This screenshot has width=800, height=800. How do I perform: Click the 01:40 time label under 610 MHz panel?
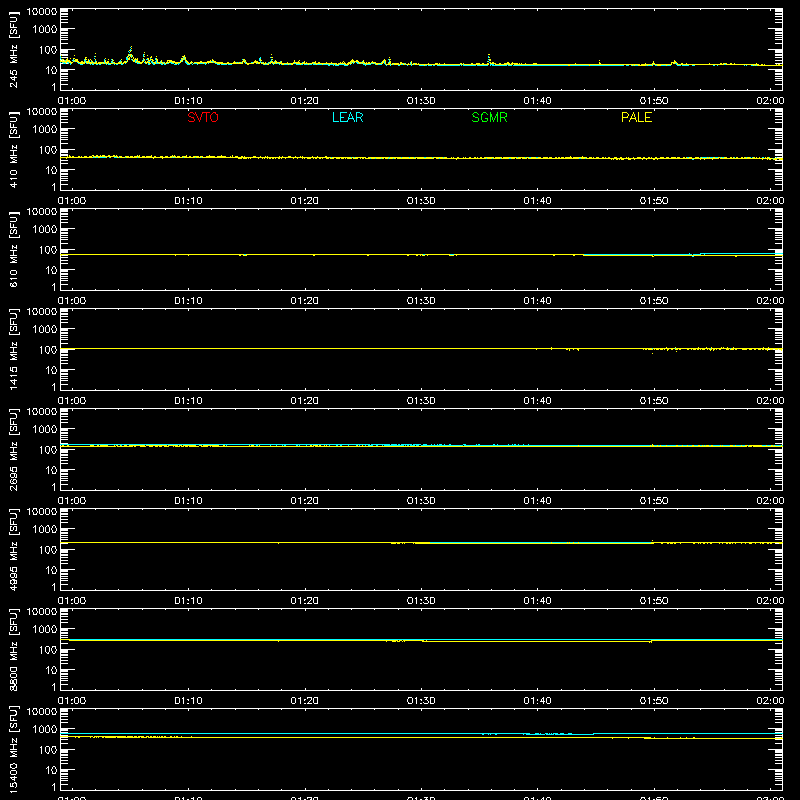537,301
